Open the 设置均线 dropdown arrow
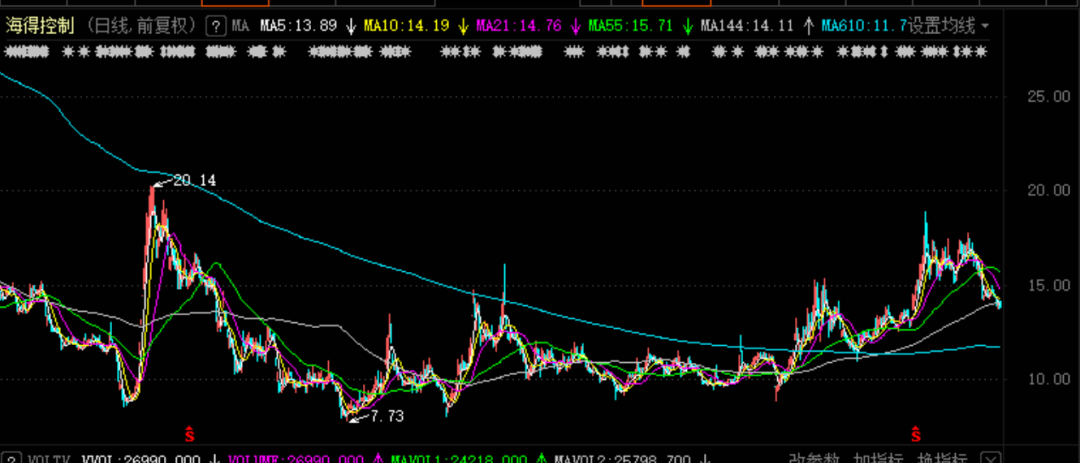The image size is (1080, 463). point(985,27)
